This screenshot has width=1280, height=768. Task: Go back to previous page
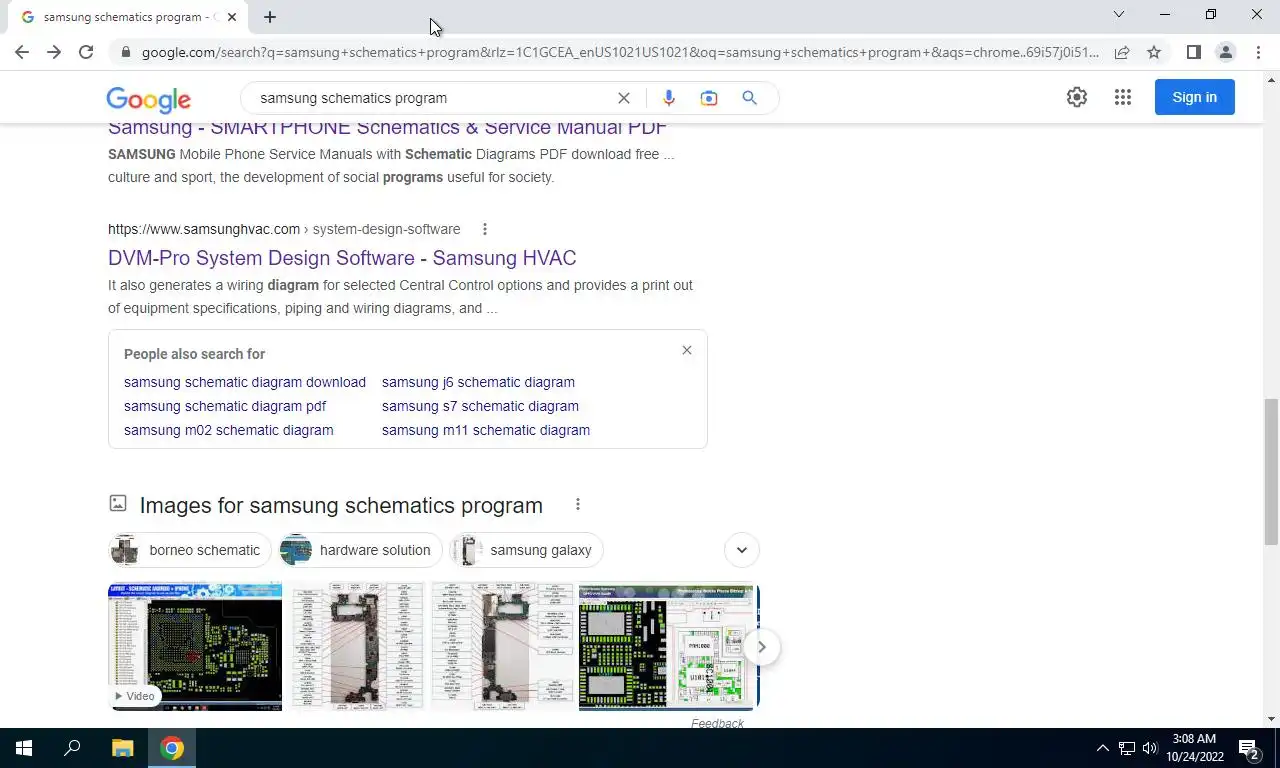[22, 52]
